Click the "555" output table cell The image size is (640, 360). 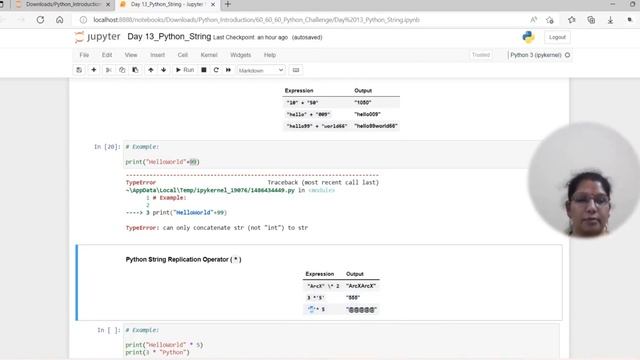353,298
